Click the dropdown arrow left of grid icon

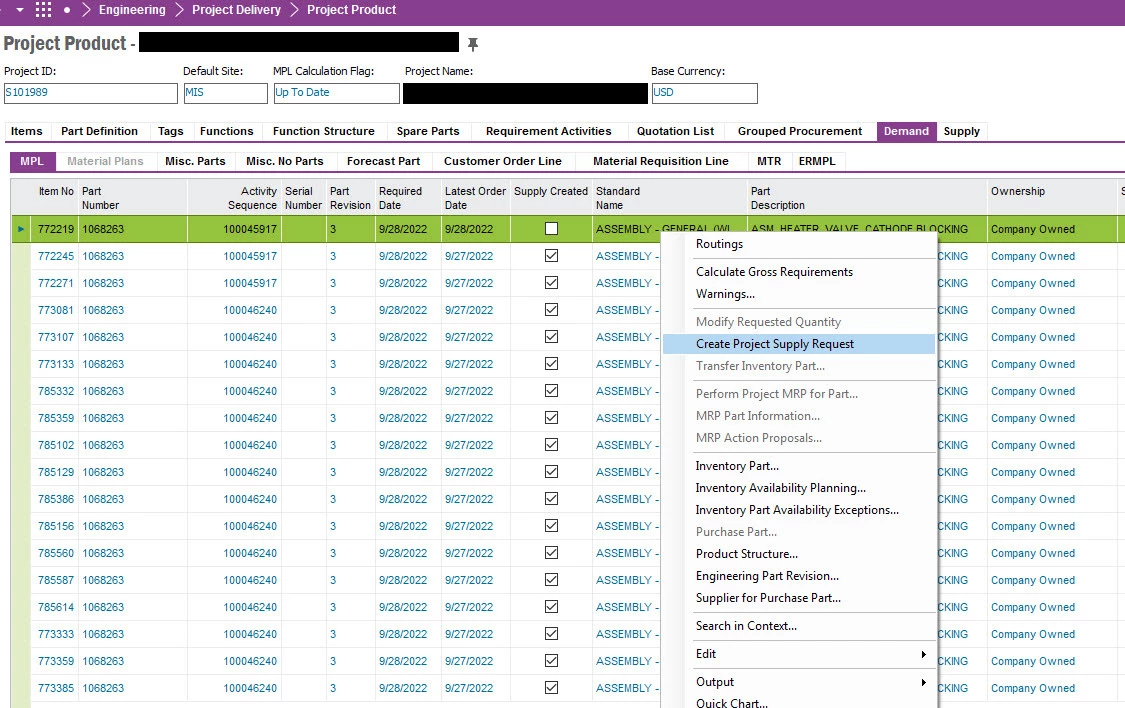pyautogui.click(x=18, y=10)
